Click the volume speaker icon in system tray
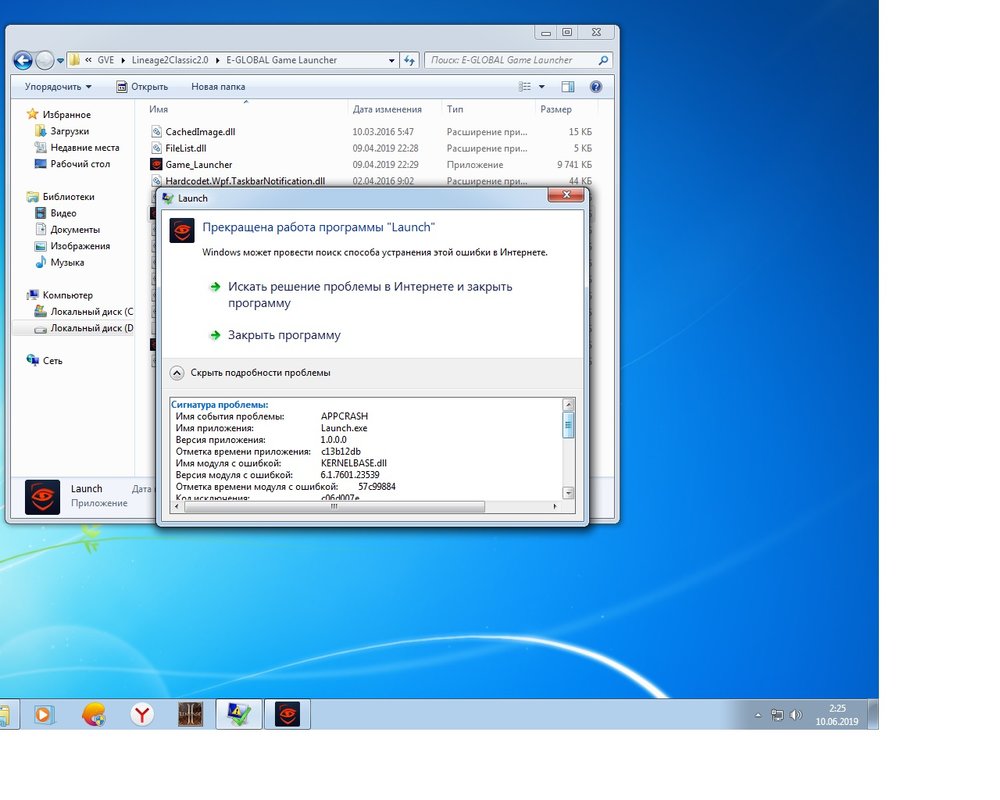This screenshot has height=800, width=1000. pyautogui.click(x=796, y=715)
